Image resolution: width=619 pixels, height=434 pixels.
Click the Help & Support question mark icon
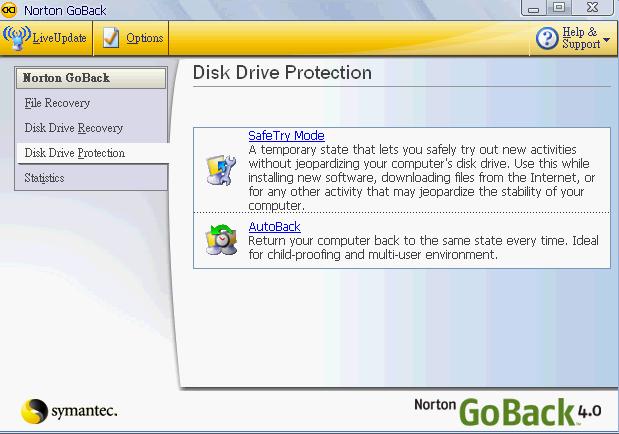(x=547, y=39)
